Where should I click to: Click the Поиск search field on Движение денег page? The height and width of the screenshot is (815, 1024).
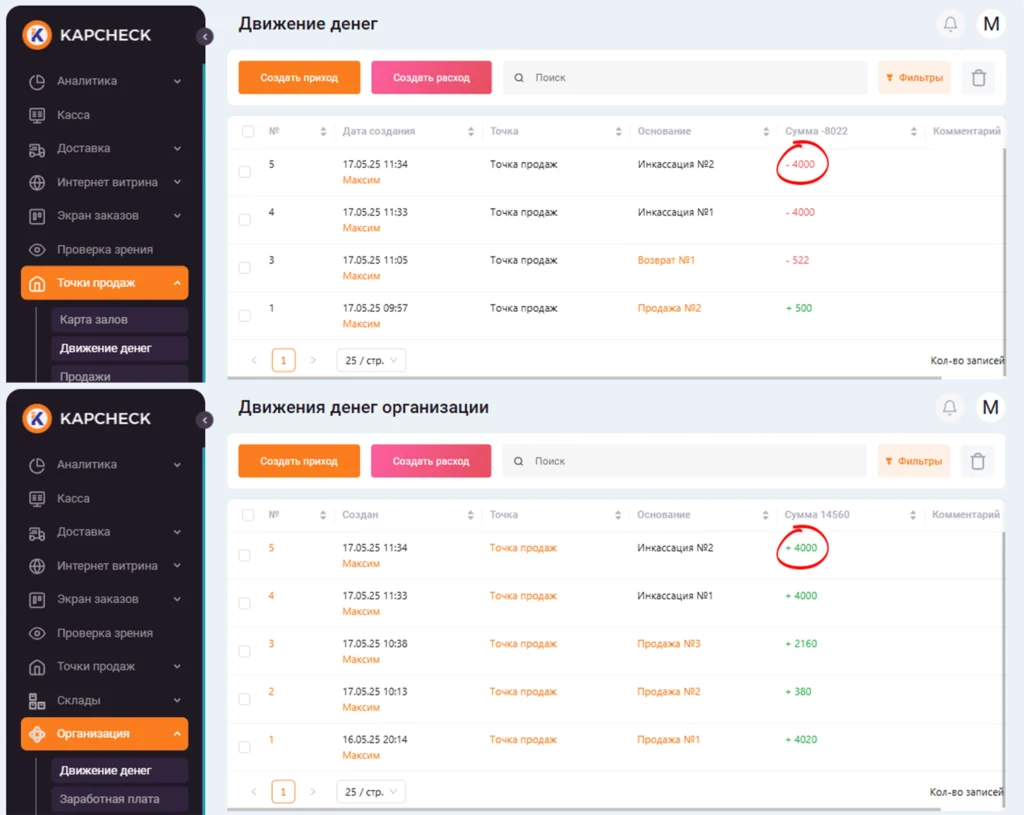[690, 78]
